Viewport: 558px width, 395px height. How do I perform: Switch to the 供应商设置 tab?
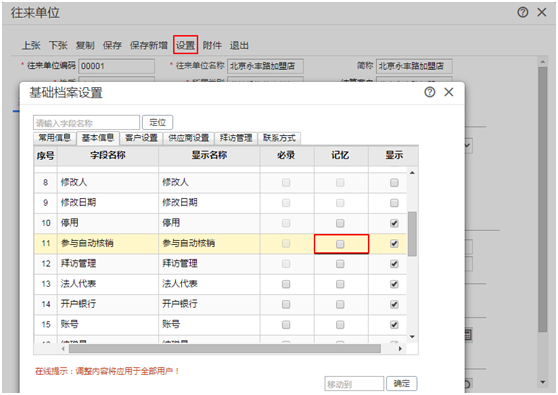189,138
